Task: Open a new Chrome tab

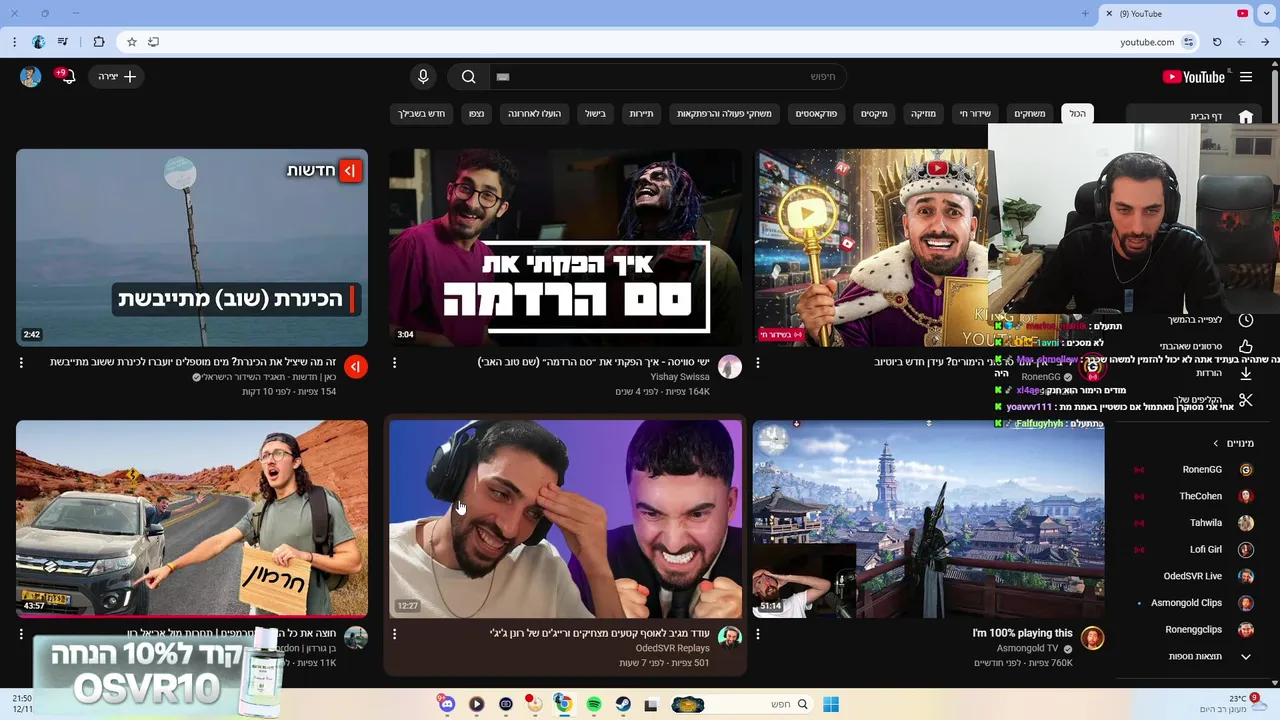Action: pos(1085,14)
